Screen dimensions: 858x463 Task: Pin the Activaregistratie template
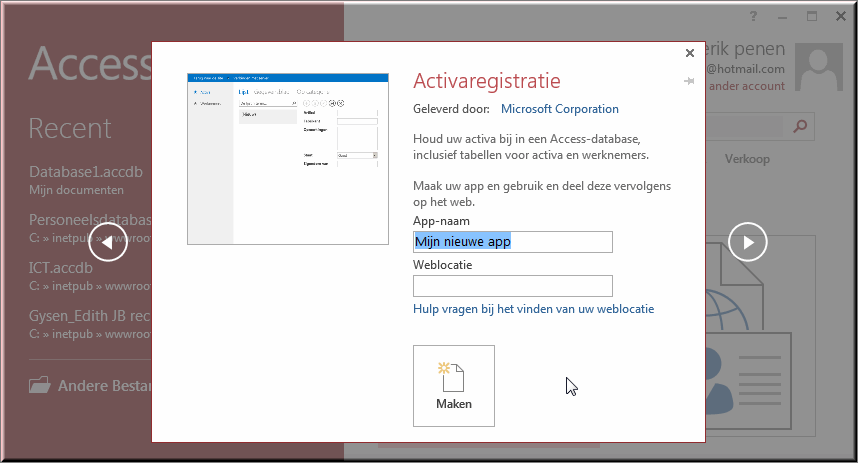[689, 81]
